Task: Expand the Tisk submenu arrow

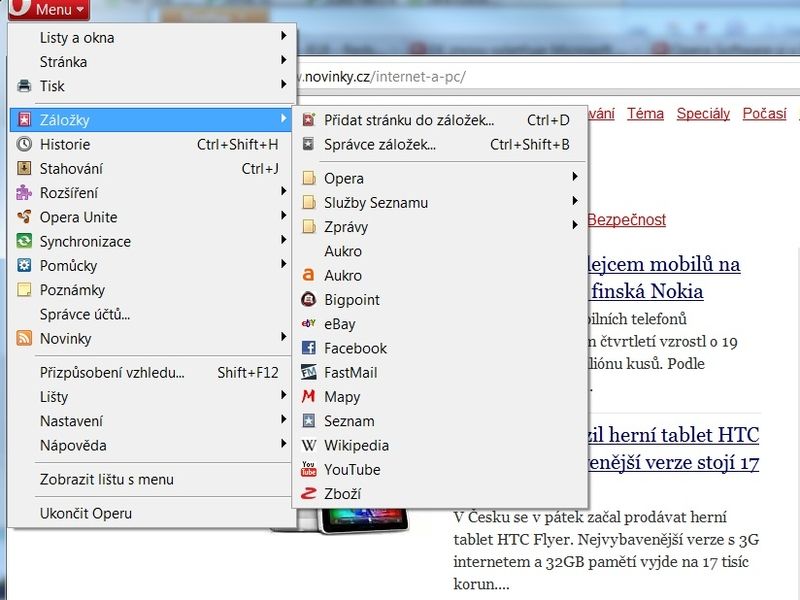Action: click(x=284, y=84)
